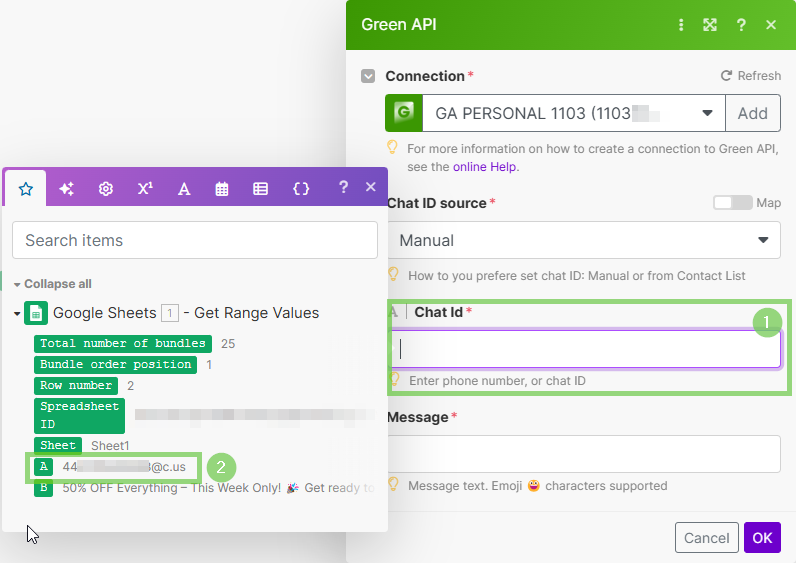The width and height of the screenshot is (796, 563).
Task: Toggle the Map switch for Chat ID source
Action: pos(732,203)
